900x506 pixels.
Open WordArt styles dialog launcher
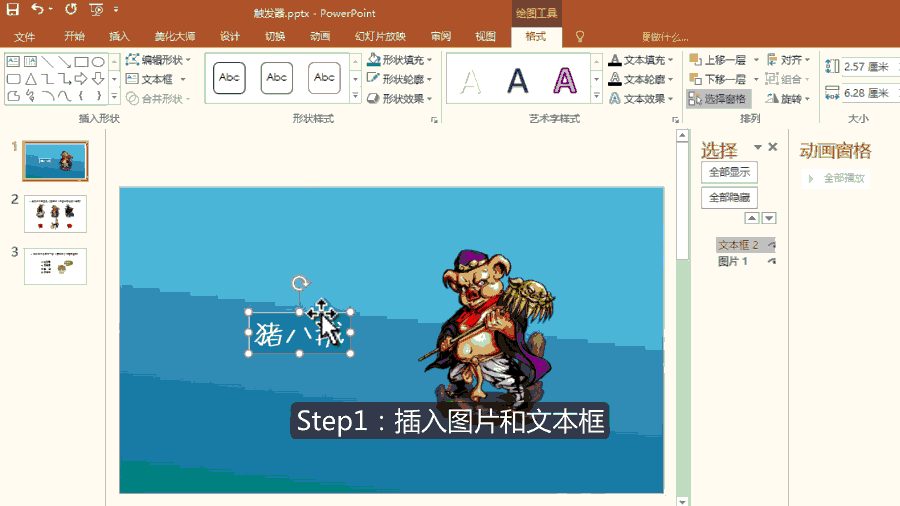(x=675, y=120)
